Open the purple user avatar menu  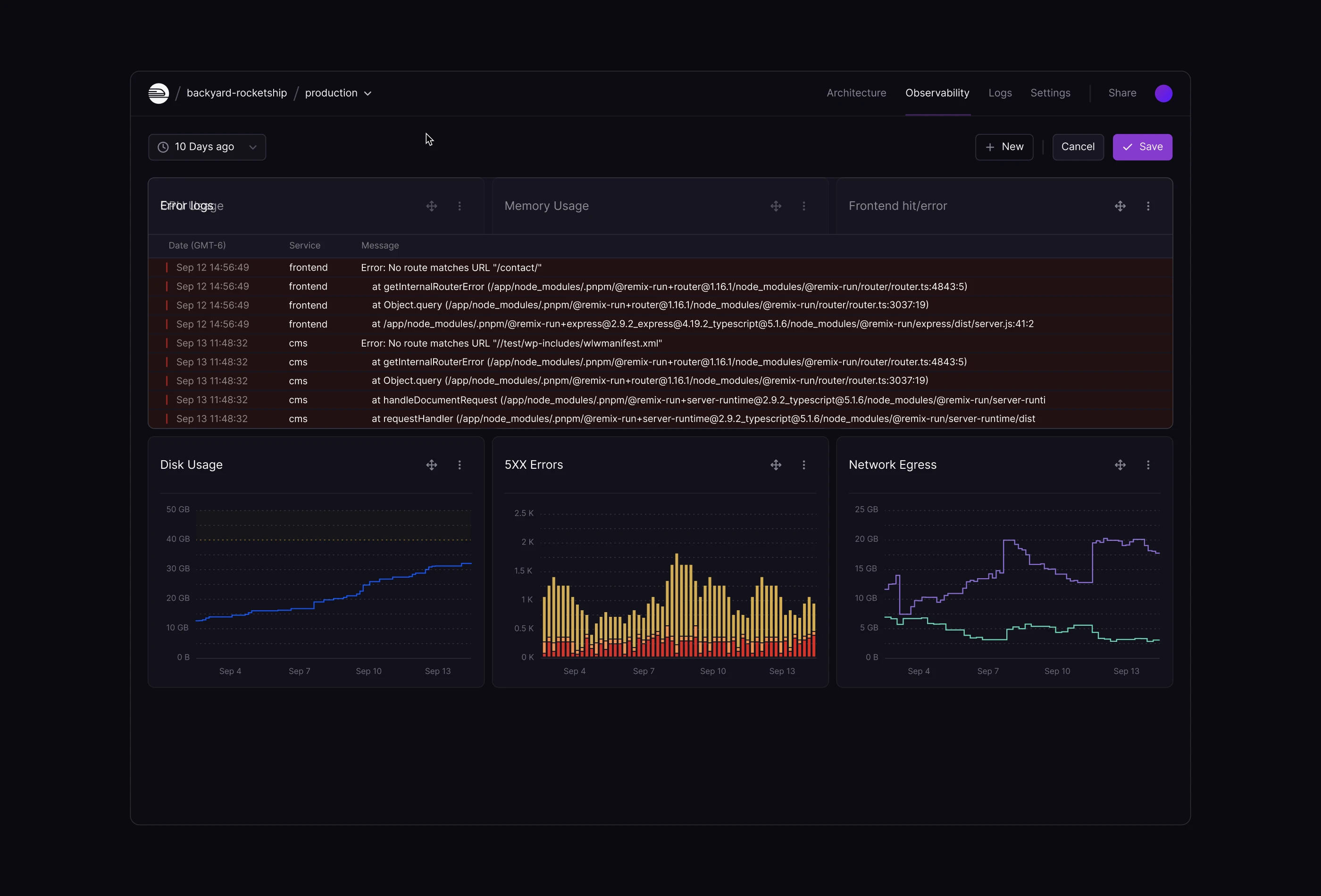(x=1163, y=93)
